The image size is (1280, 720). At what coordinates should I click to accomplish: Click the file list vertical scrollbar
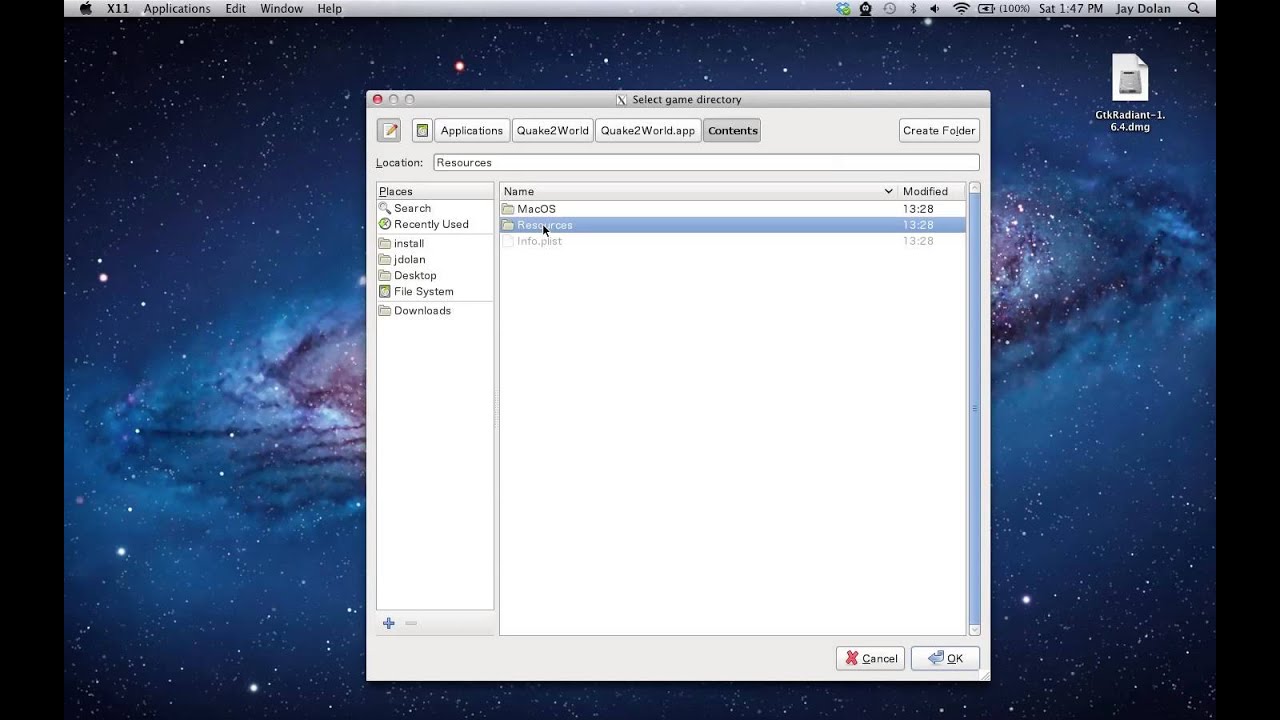(975, 409)
